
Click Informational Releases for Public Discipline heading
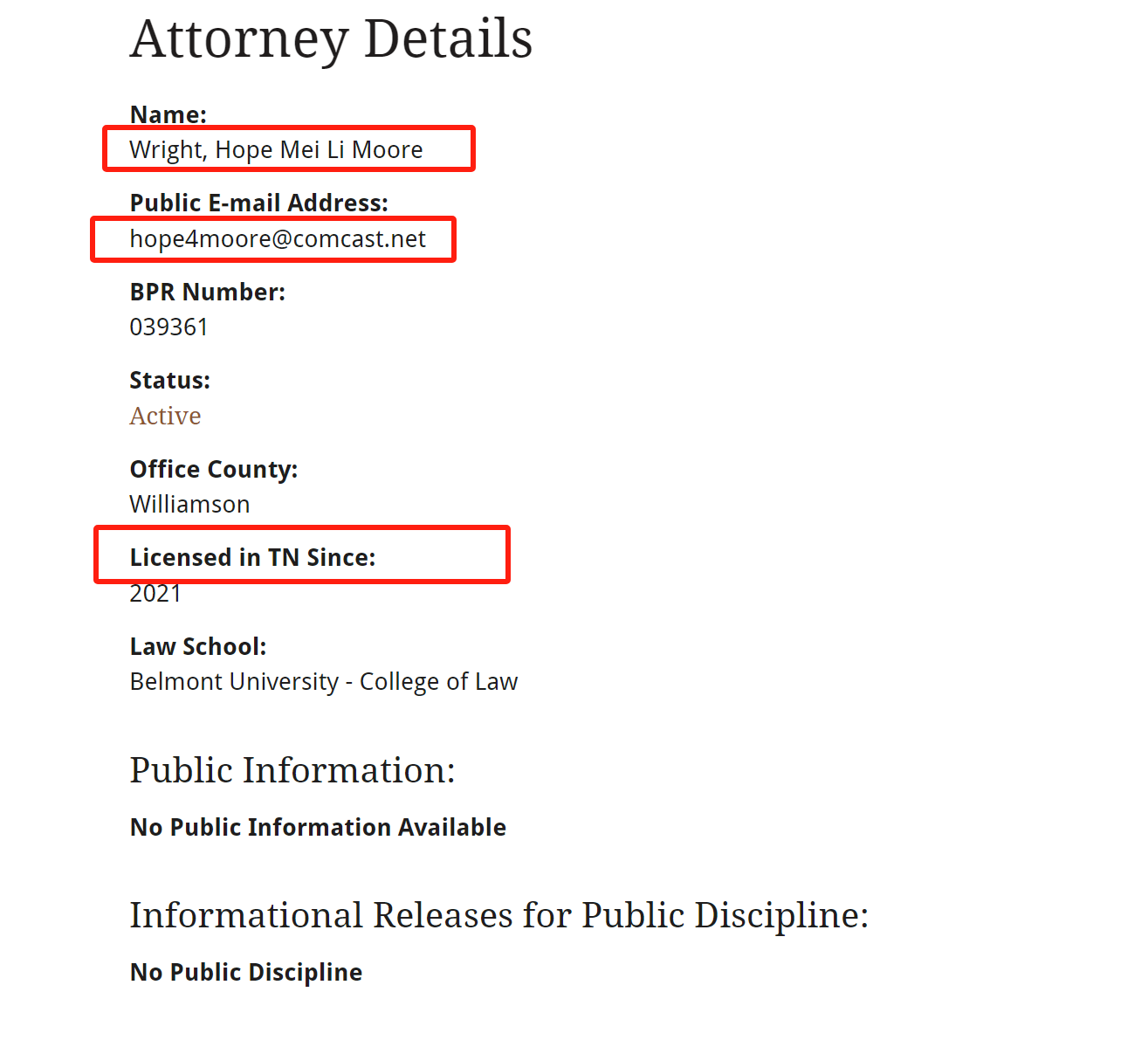(x=499, y=916)
